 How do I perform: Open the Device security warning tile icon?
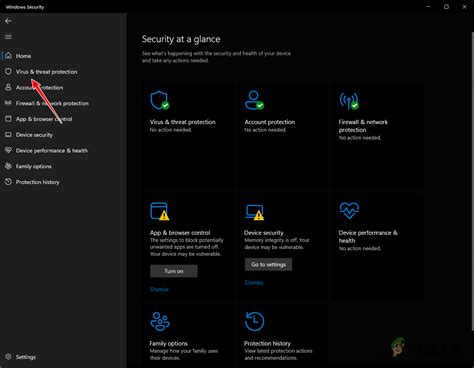tap(254, 212)
